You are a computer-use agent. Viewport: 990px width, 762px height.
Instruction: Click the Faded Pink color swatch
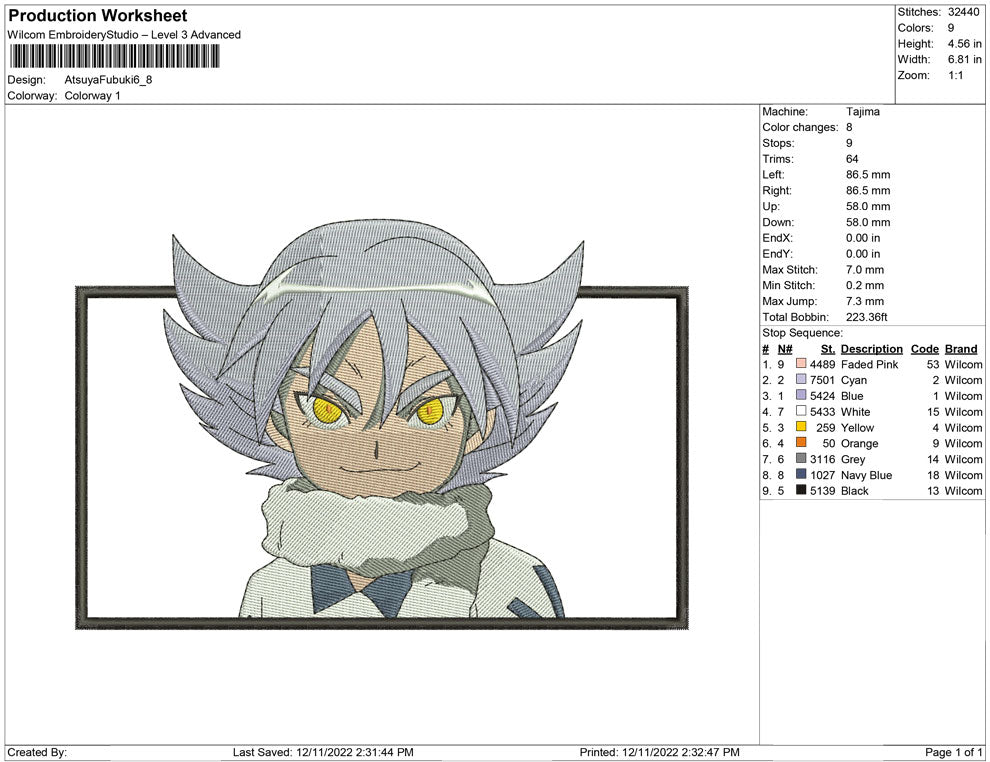click(x=801, y=364)
